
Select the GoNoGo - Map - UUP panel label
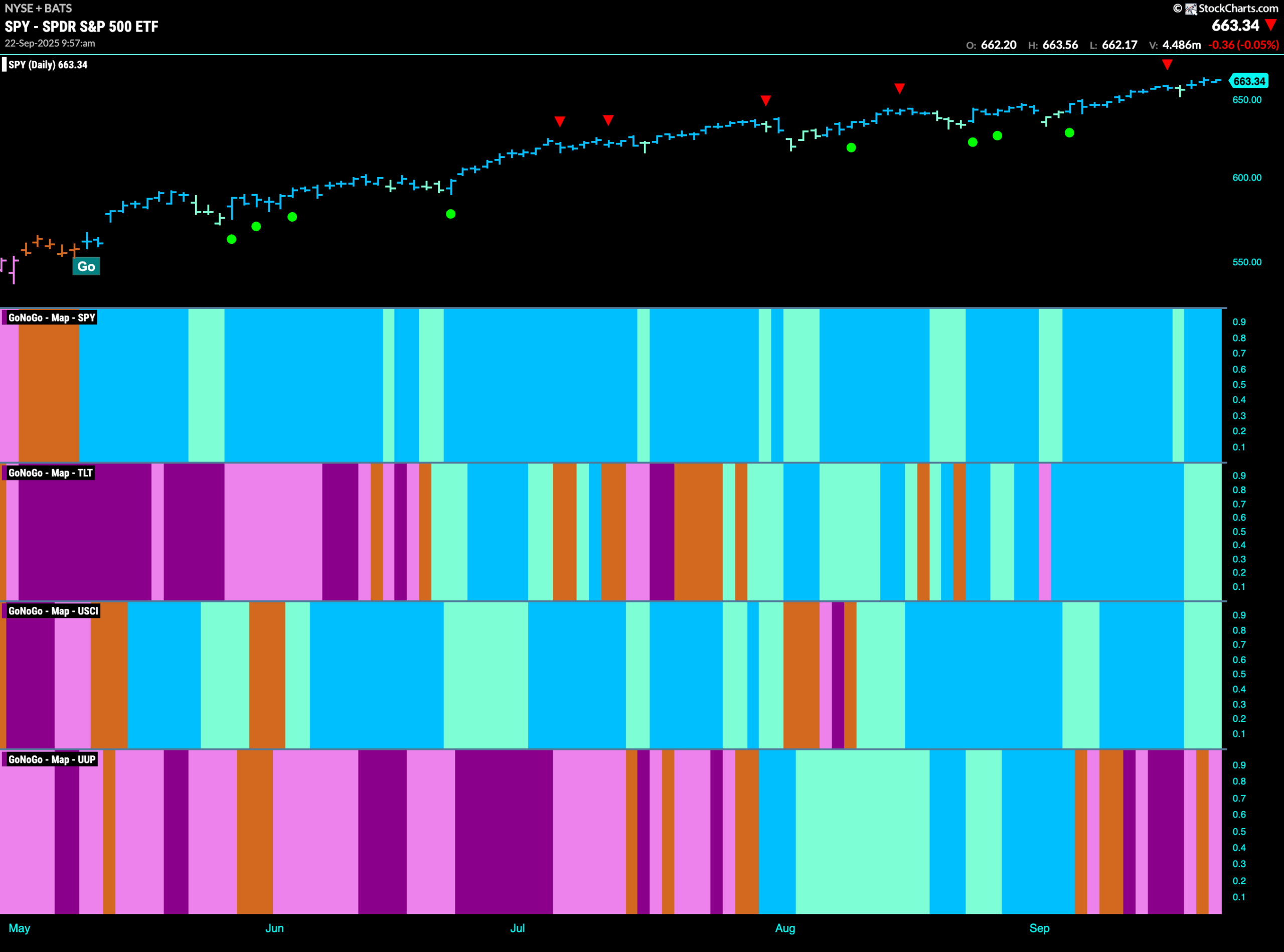click(51, 759)
